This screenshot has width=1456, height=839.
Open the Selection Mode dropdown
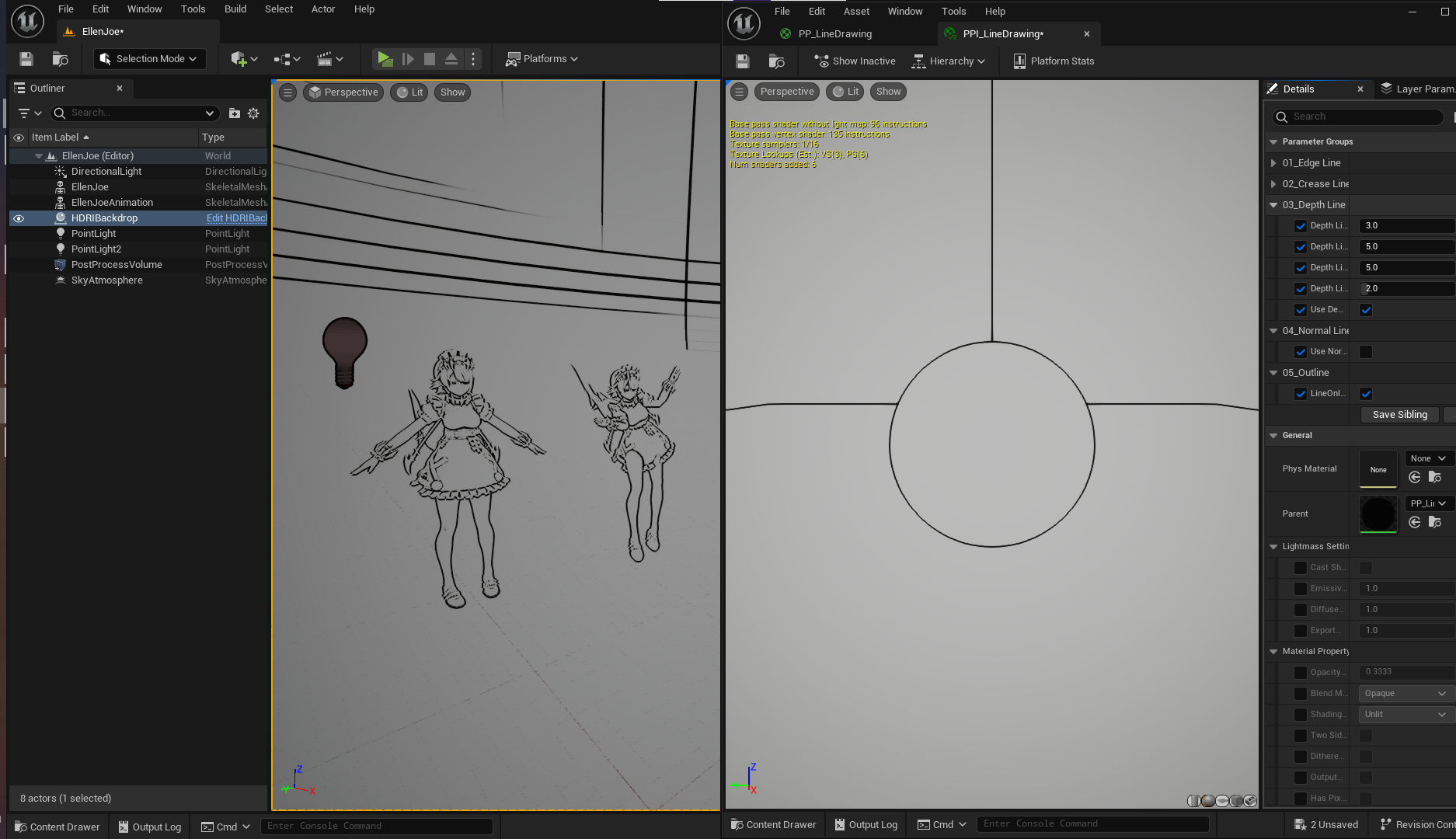149,59
